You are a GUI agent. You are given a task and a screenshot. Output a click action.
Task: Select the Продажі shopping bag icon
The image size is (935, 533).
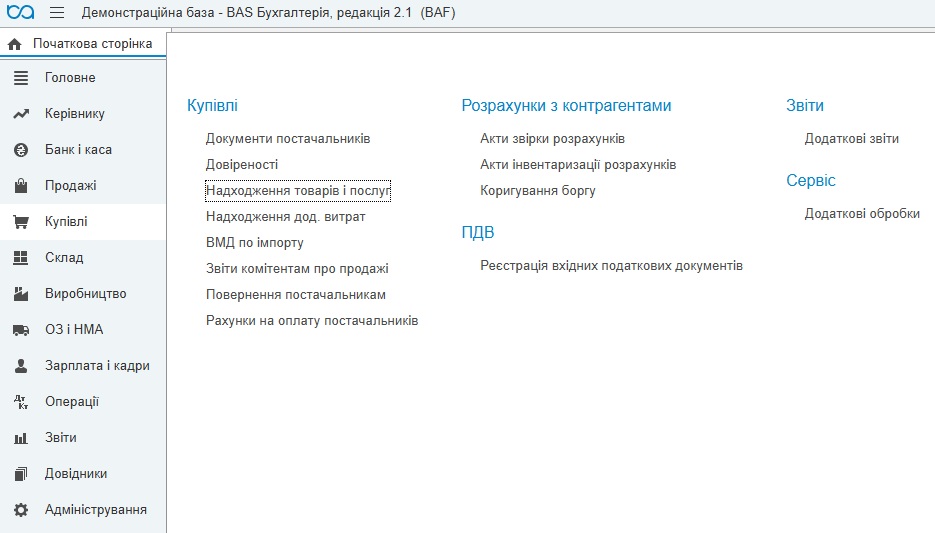pos(21,186)
